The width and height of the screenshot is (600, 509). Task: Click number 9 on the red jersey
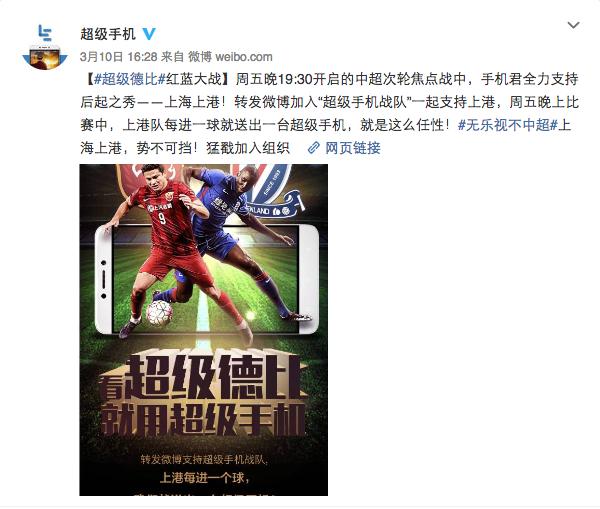click(x=162, y=218)
